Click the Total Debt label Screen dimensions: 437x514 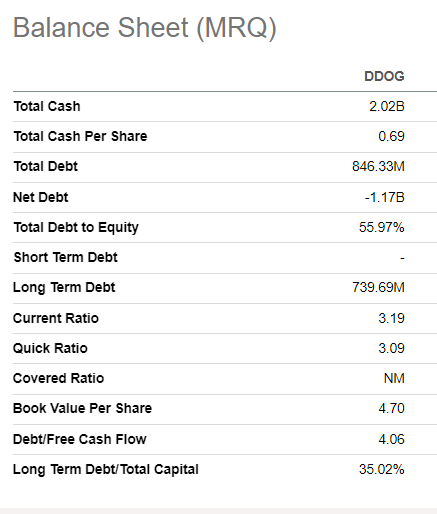pyautogui.click(x=46, y=166)
